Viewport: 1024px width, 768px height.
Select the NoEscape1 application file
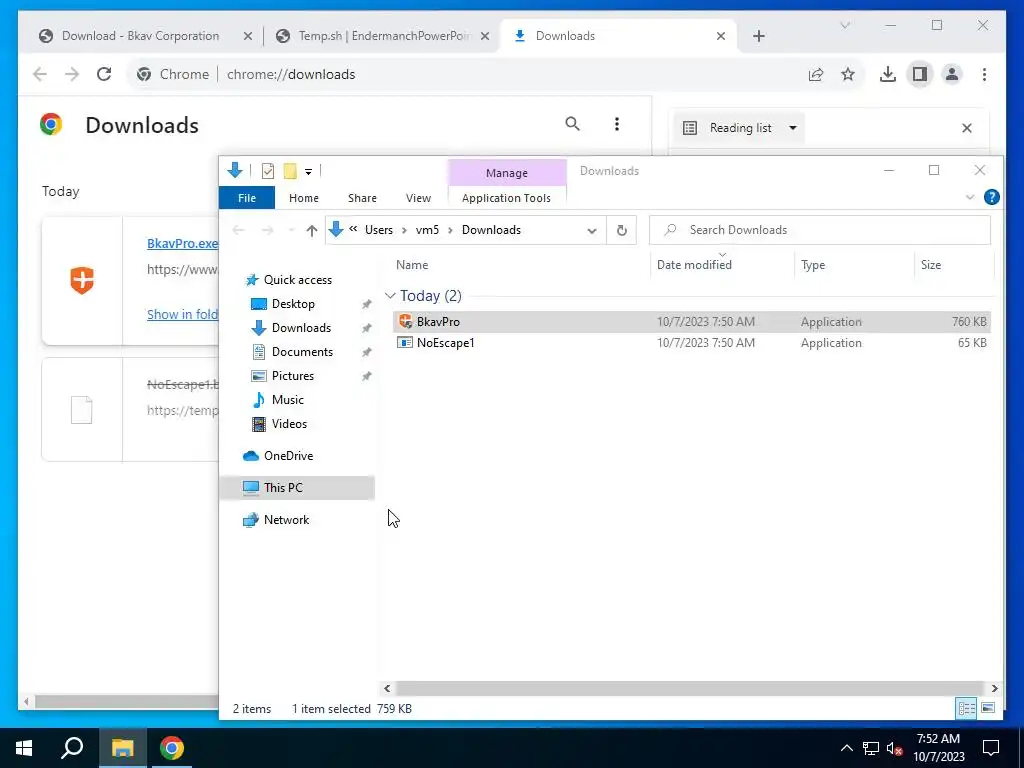[692, 343]
